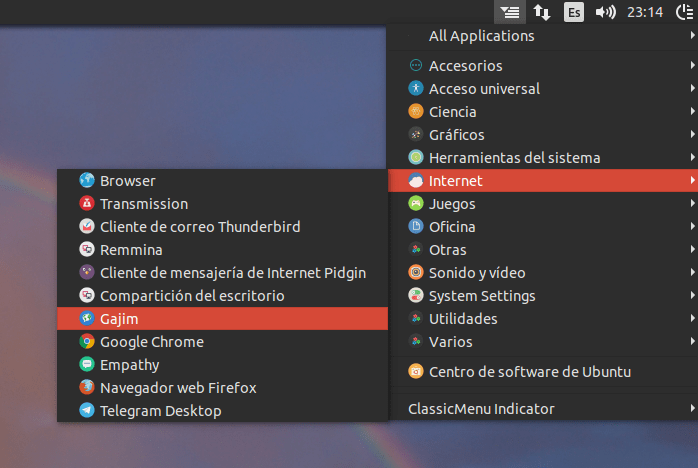The image size is (698, 468).
Task: Open Telegram Desktop via its icon
Action: click(87, 411)
